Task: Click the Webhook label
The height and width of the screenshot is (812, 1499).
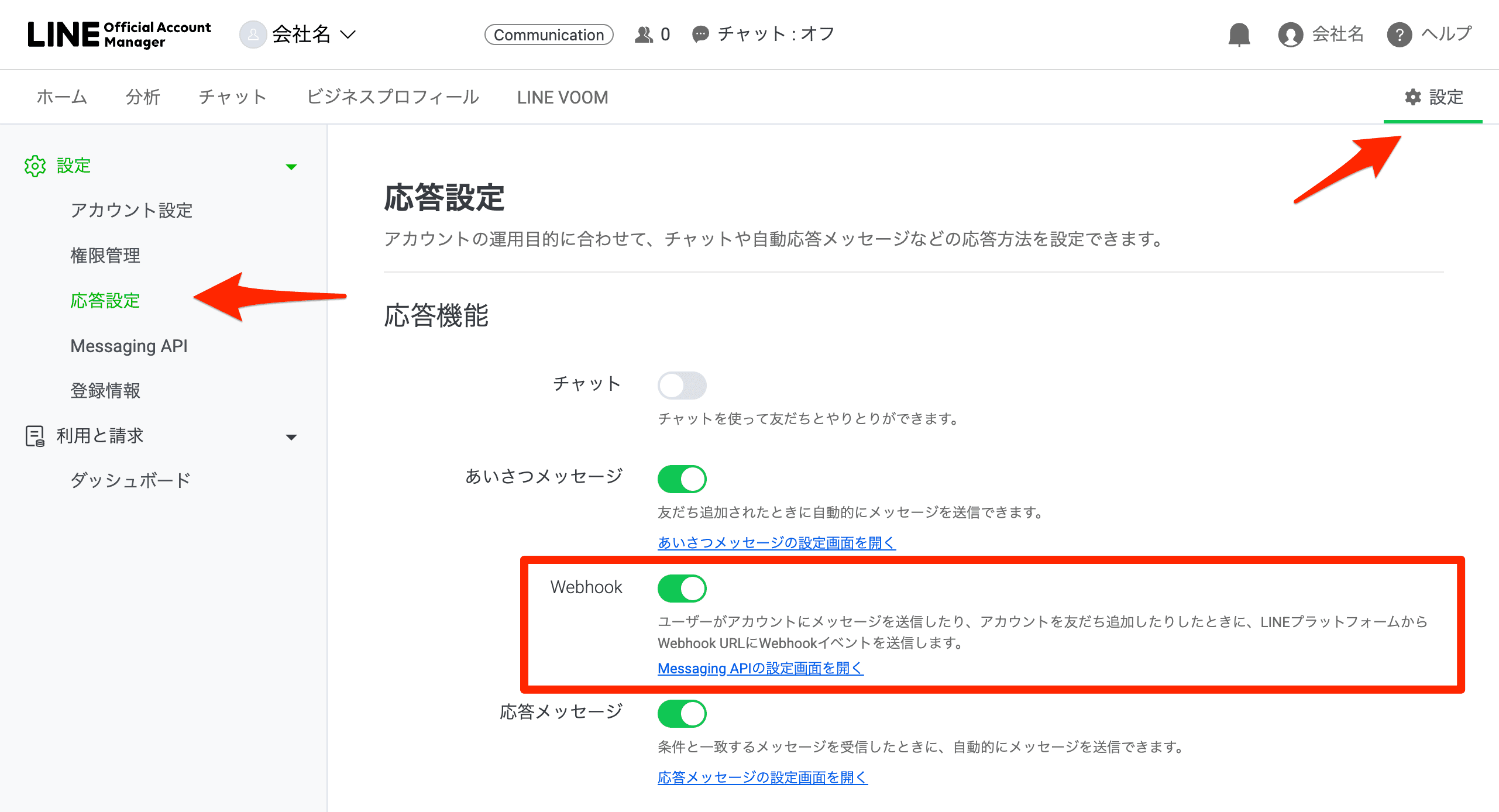Action: [586, 587]
